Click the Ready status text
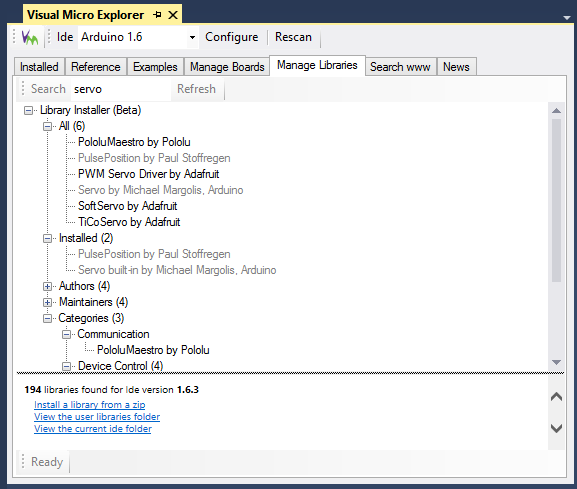Viewport: 577px width, 489px height. [x=47, y=462]
